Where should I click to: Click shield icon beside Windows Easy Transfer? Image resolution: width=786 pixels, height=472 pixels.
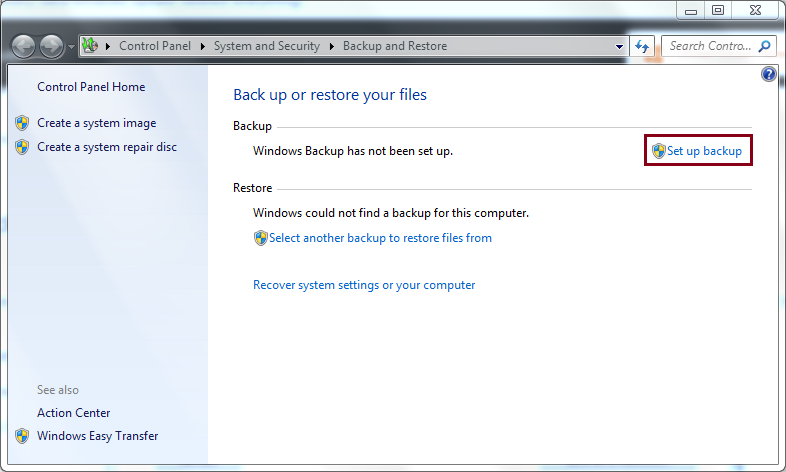point(22,436)
